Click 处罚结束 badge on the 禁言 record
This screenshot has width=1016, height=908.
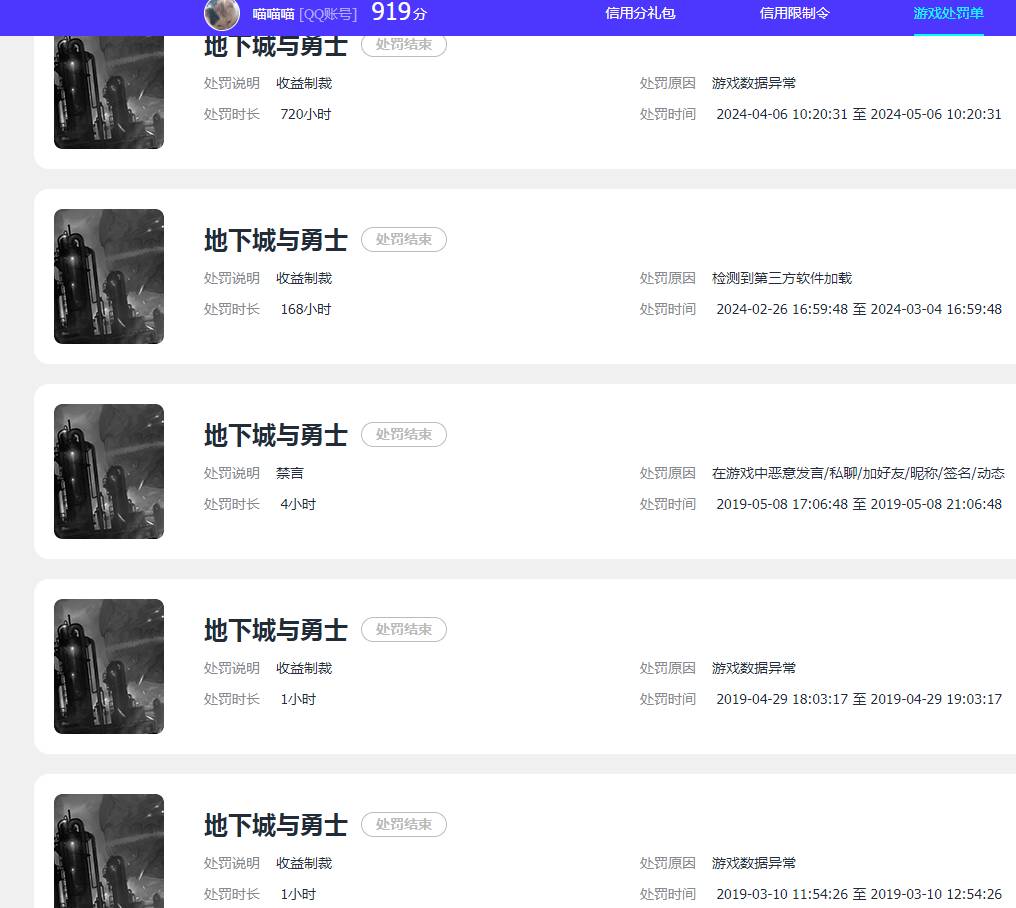403,435
